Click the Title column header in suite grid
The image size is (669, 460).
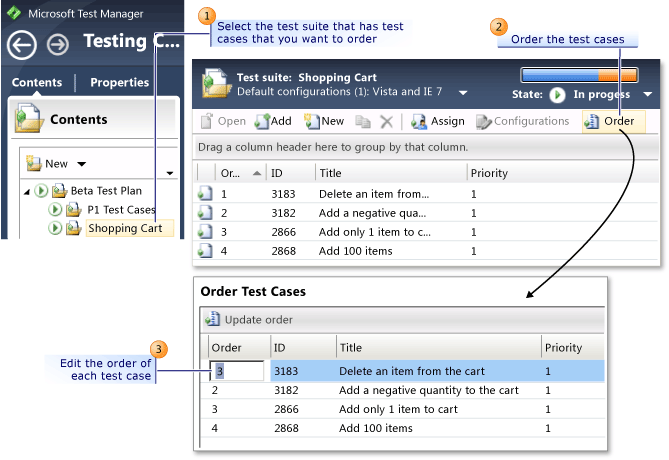(x=391, y=173)
